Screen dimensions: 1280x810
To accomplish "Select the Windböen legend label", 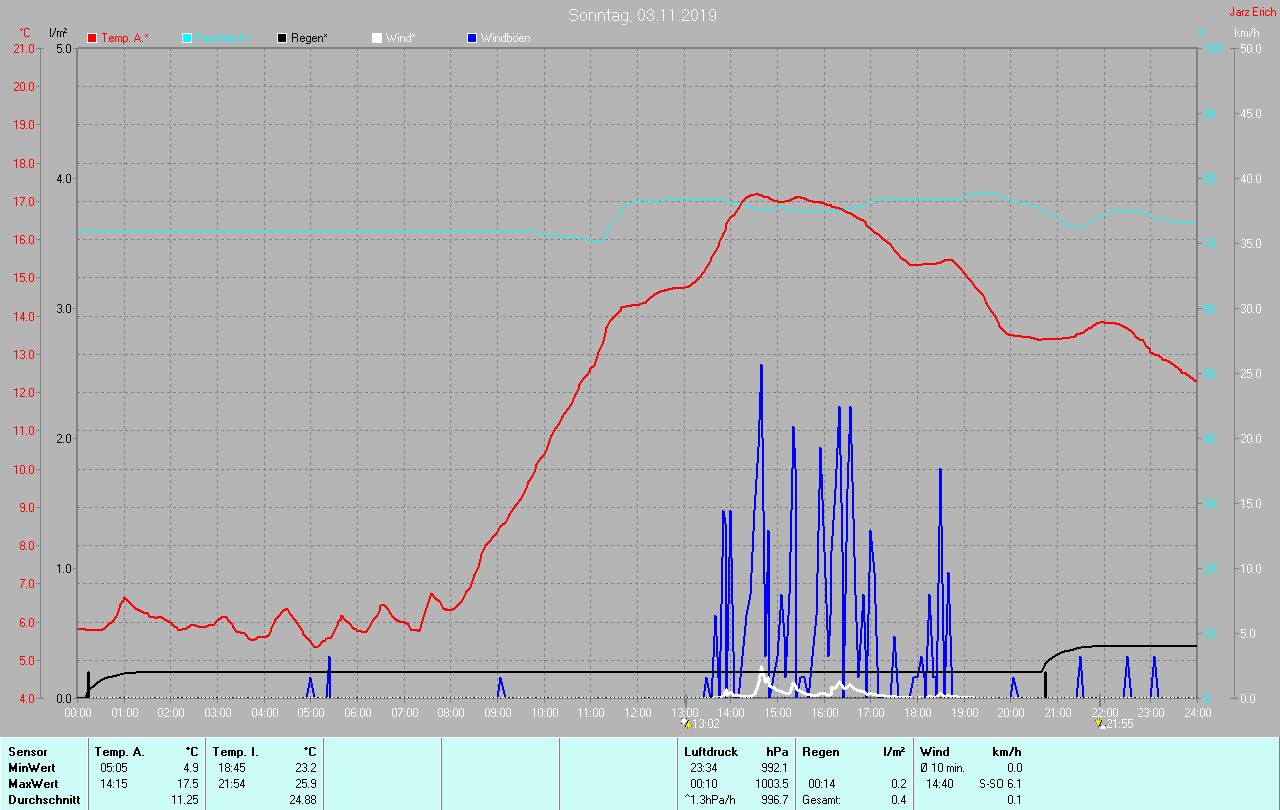I will (506, 38).
